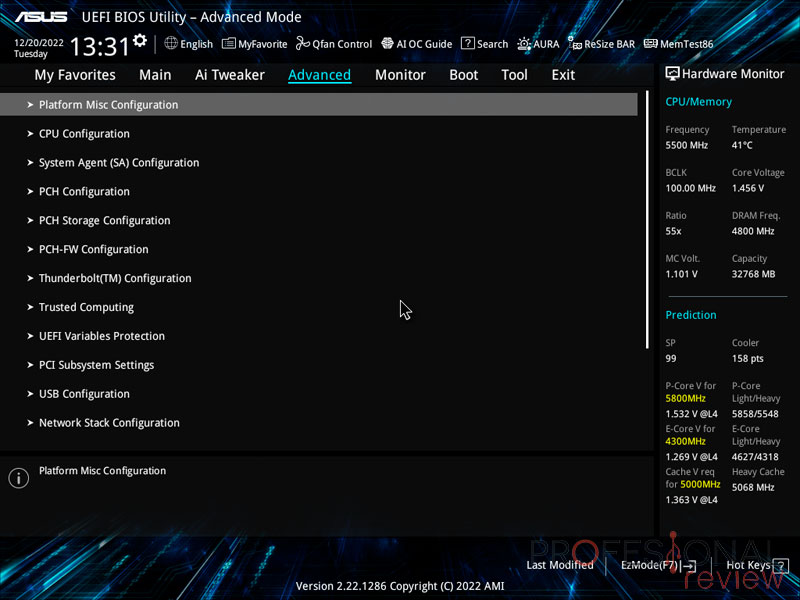Click Last Modified button
Screen dimensions: 800x600
(x=560, y=565)
